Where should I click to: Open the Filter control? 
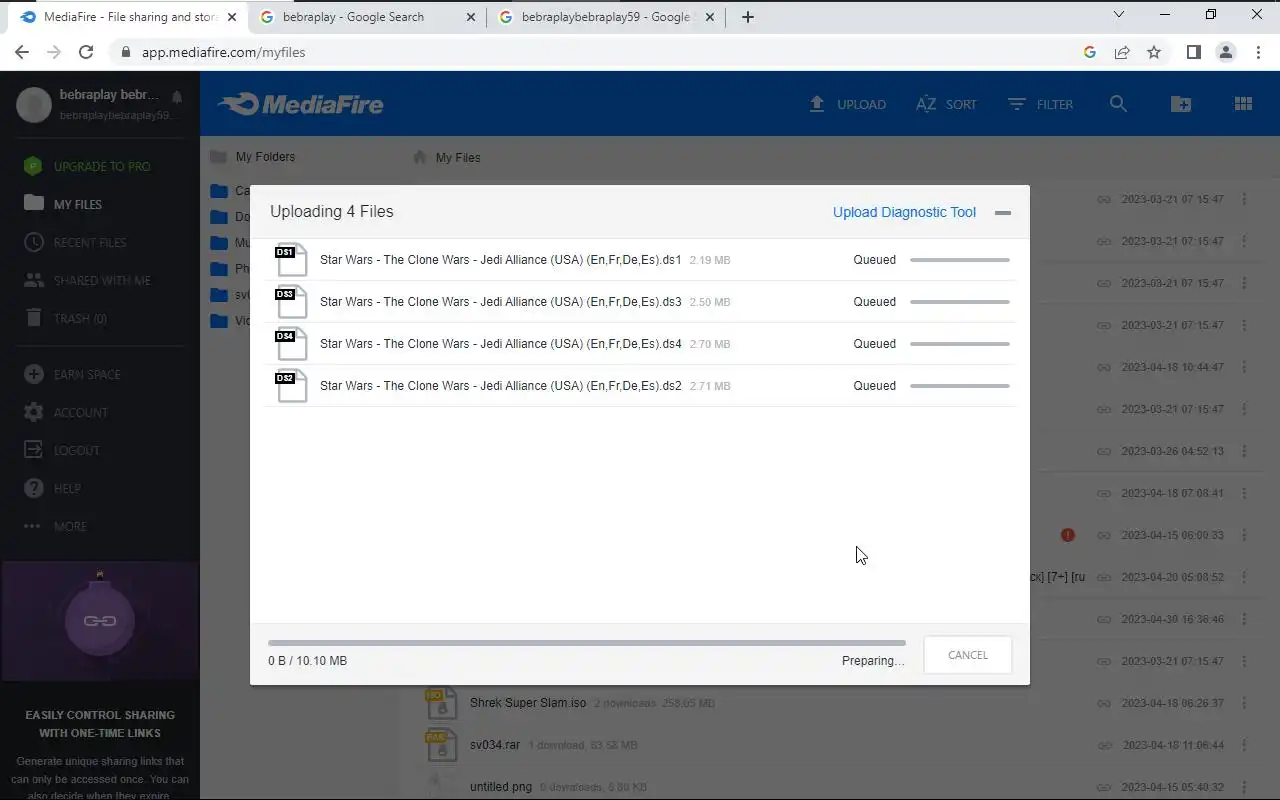point(1040,104)
